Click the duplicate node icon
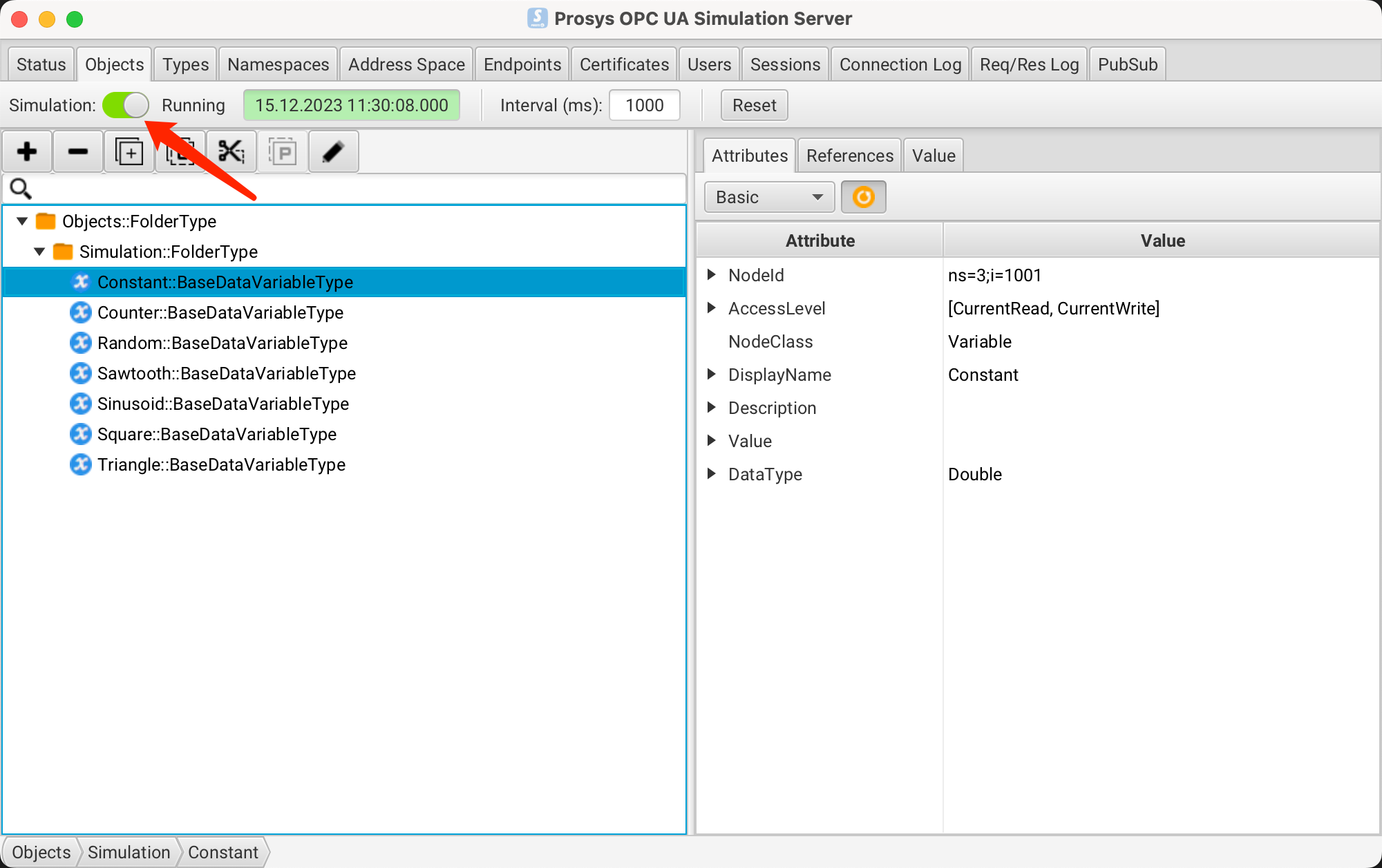The height and width of the screenshot is (868, 1382). pyautogui.click(x=129, y=152)
